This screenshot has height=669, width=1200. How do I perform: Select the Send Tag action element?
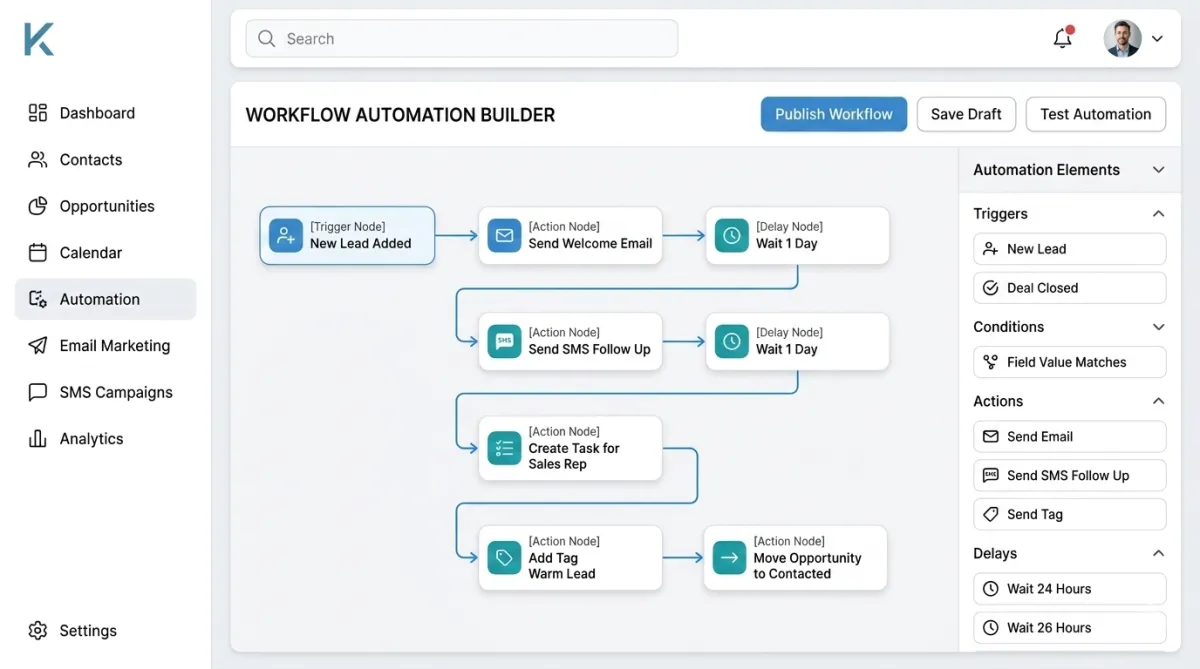pyautogui.click(x=1069, y=514)
